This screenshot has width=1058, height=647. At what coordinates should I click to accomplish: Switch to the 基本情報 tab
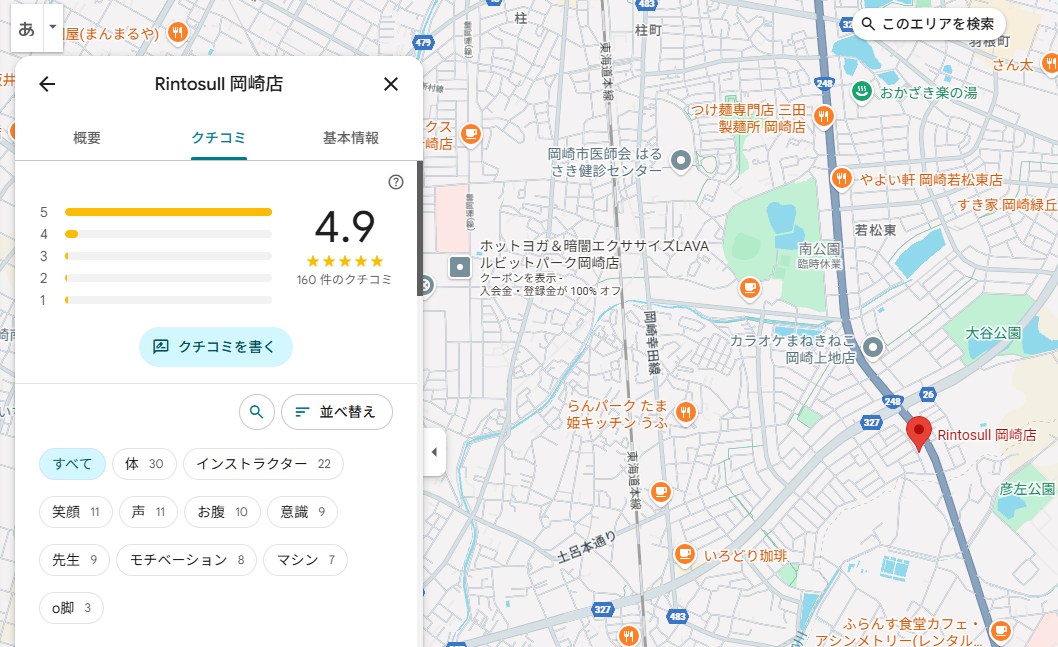coord(350,138)
